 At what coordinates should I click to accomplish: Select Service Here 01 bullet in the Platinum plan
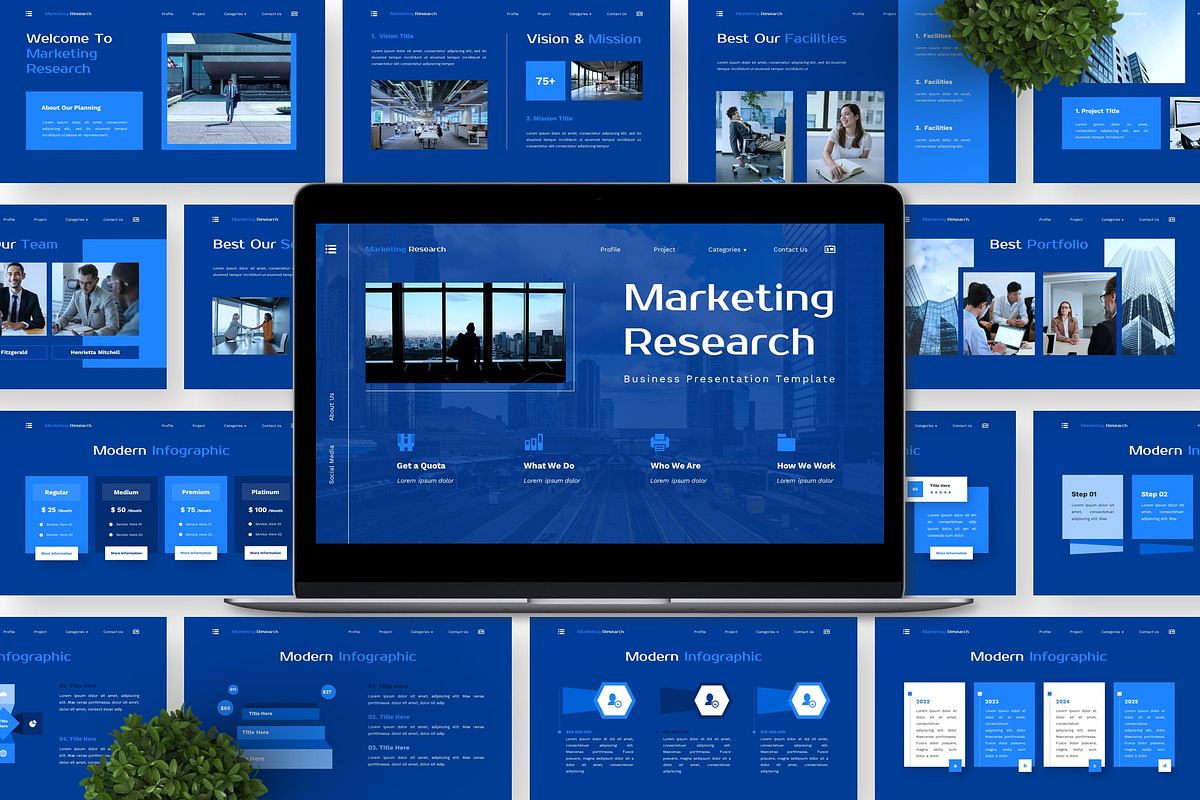pos(250,524)
